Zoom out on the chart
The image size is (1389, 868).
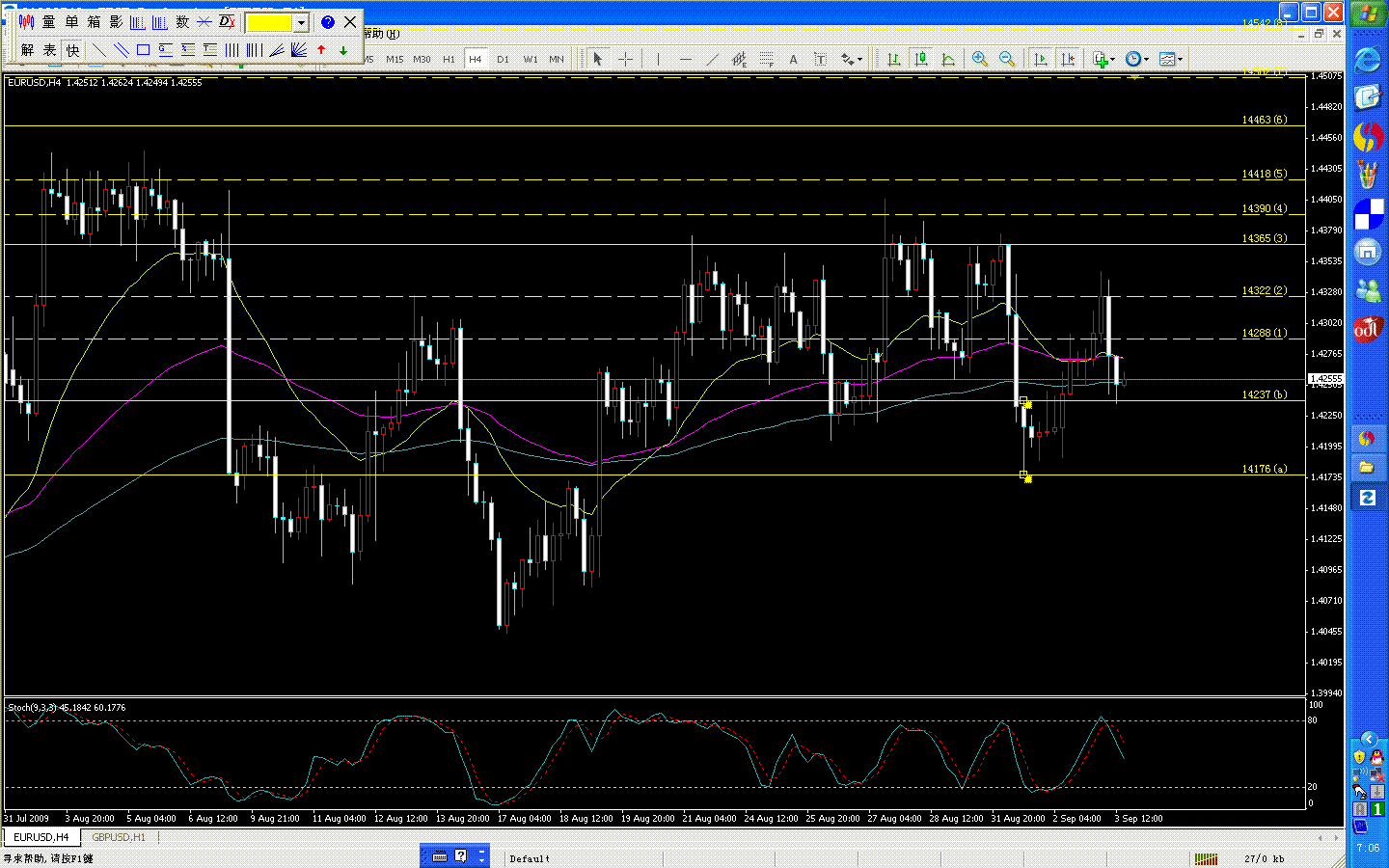click(1007, 60)
